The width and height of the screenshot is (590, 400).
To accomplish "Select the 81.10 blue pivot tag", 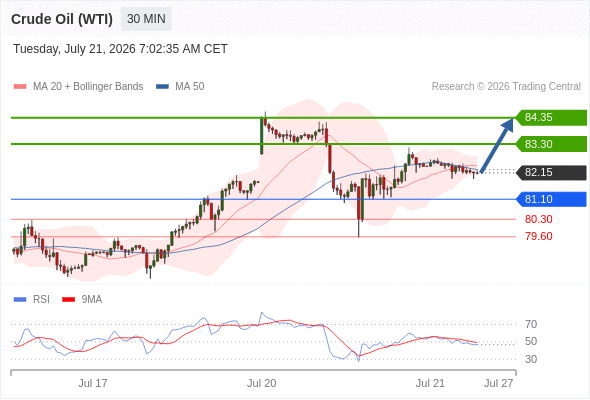I will coord(551,199).
